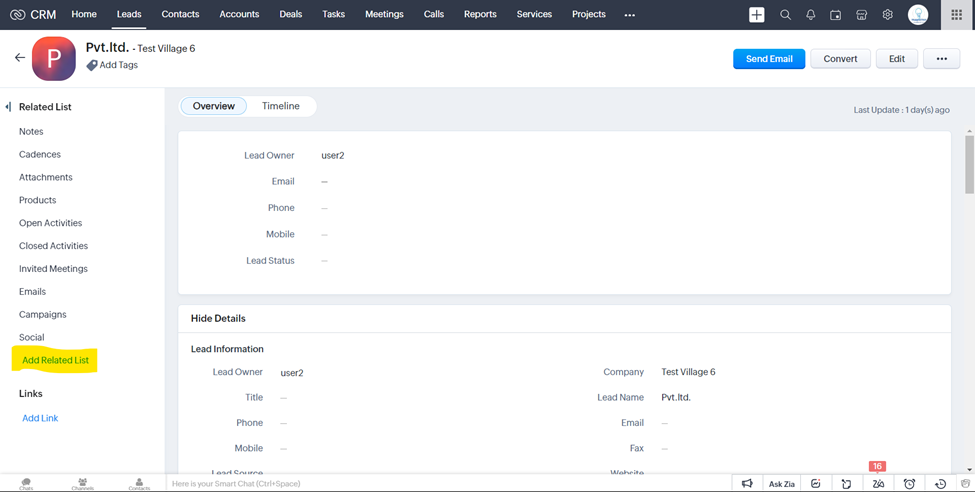
Task: Click the Convert button
Action: coord(840,58)
